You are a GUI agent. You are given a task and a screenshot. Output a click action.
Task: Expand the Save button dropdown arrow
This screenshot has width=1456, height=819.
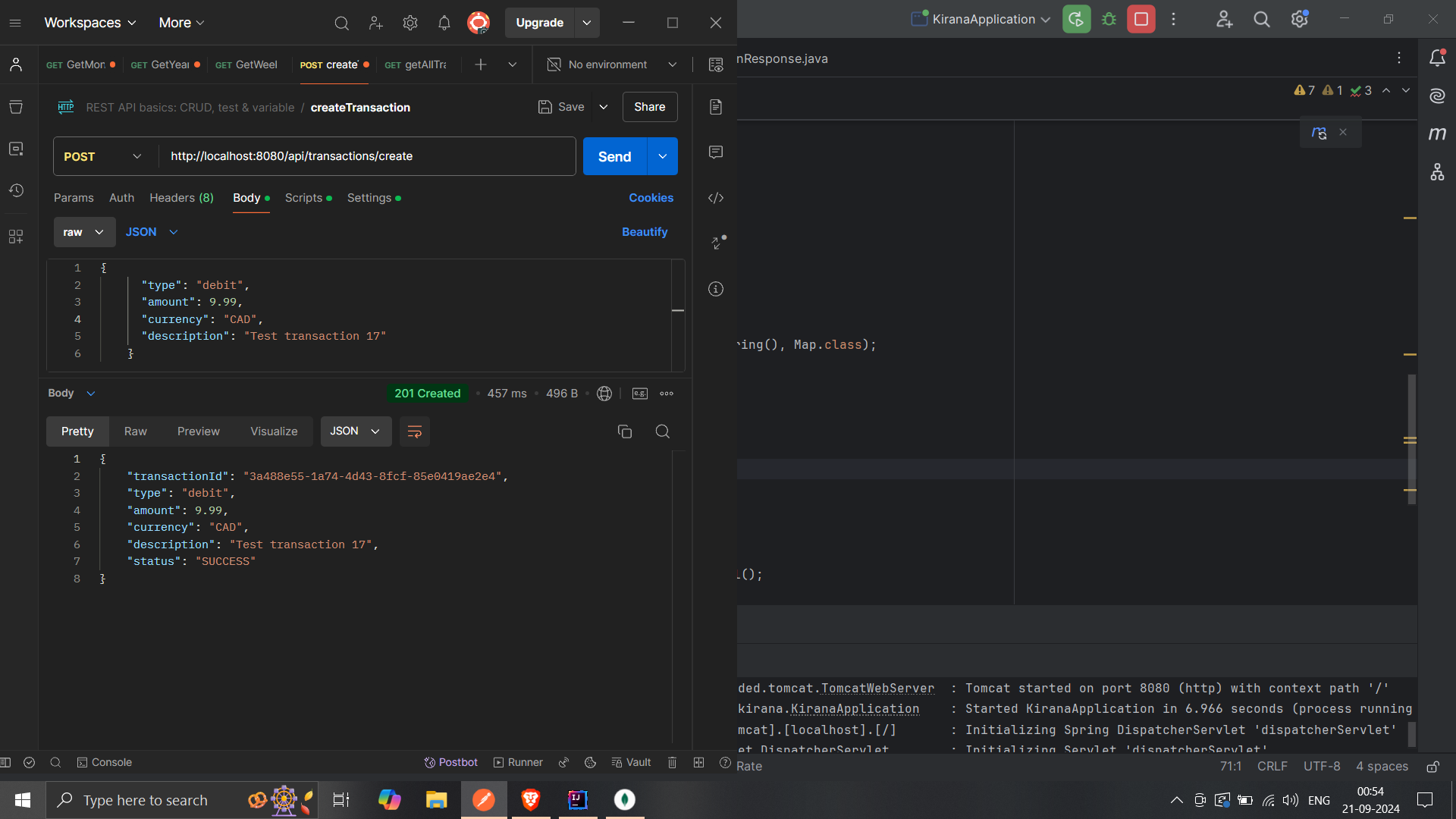tap(603, 107)
